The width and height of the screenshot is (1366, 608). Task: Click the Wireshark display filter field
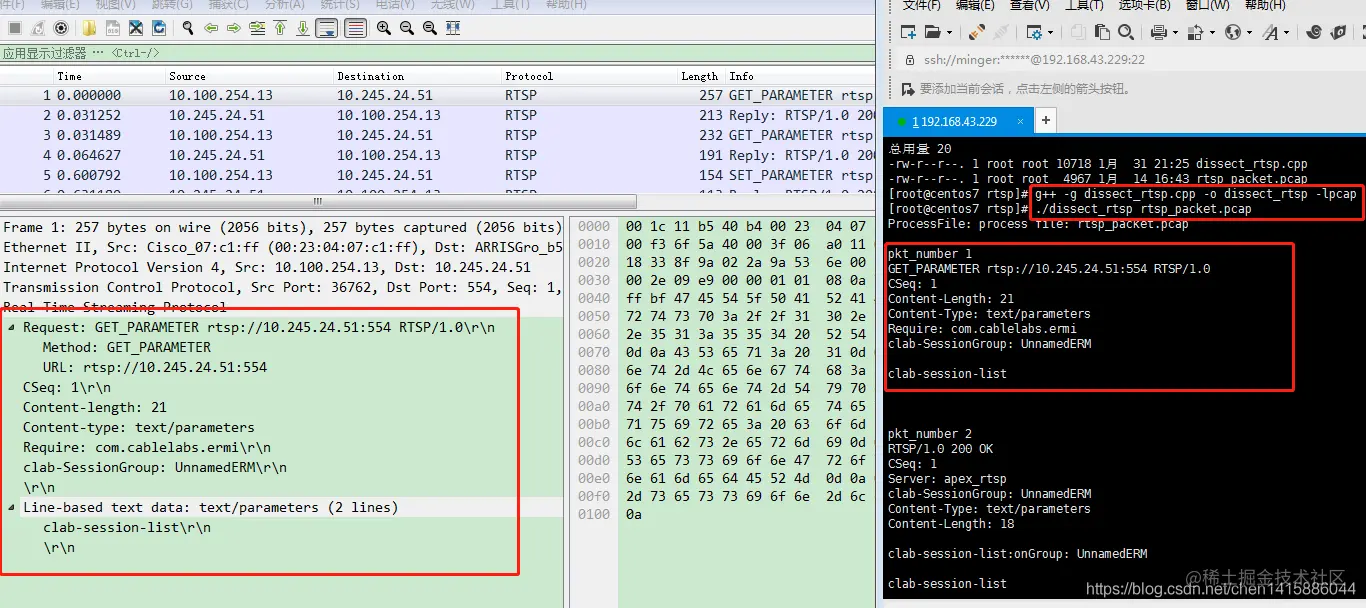[x=437, y=52]
